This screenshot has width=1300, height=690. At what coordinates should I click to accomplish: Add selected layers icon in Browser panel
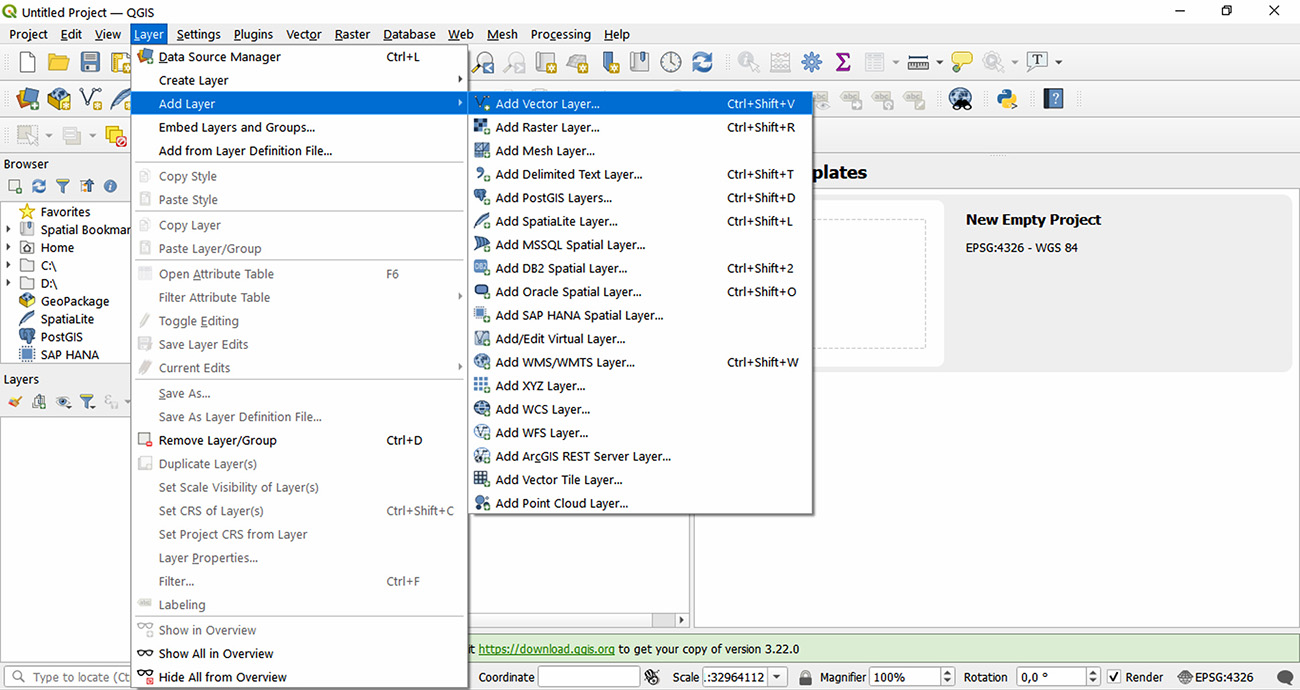click(x=15, y=186)
